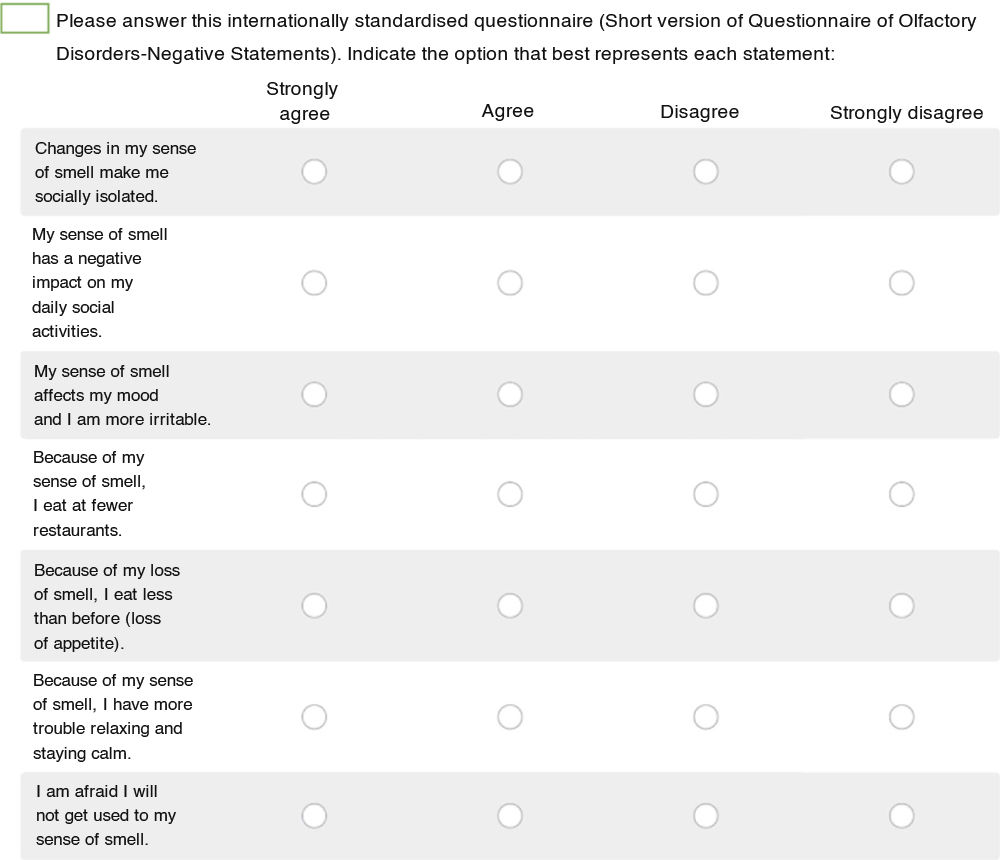The image size is (1000, 860).
Task: Select Strongly disagree for afraid statement
Action: pyautogui.click(x=901, y=816)
